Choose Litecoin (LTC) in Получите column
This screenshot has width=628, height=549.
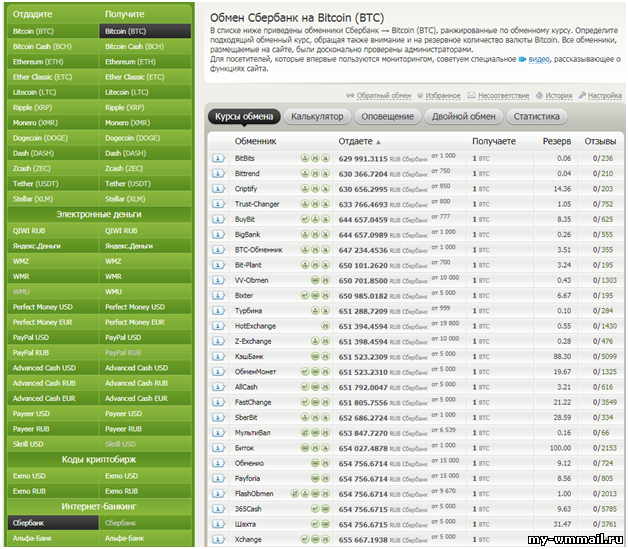[145, 92]
